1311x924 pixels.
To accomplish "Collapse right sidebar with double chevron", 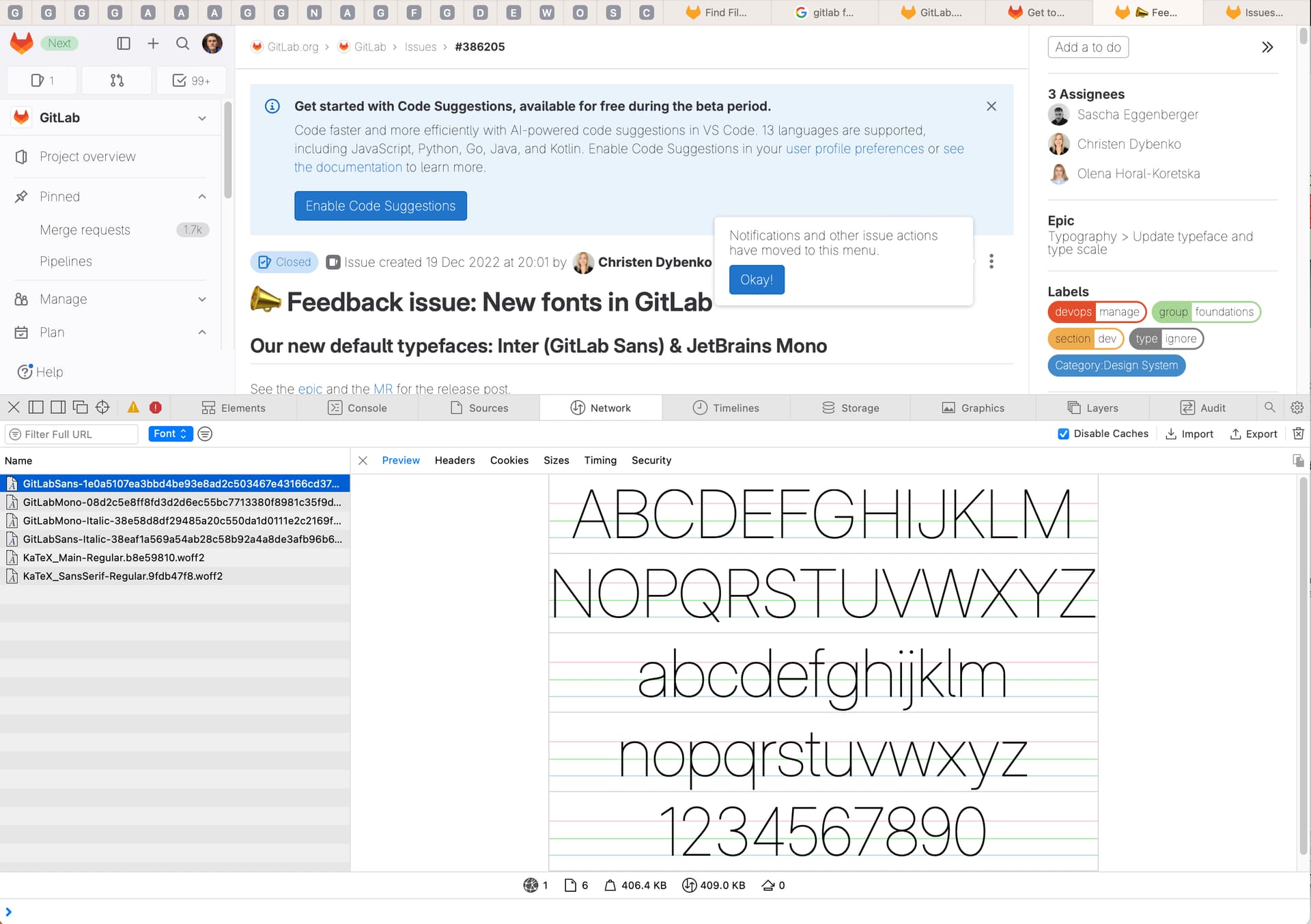I will (1267, 47).
